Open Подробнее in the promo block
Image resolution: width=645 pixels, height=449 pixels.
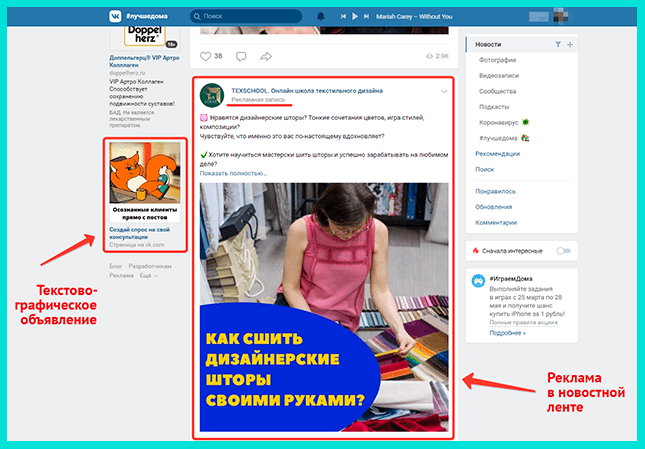pyautogui.click(x=507, y=333)
